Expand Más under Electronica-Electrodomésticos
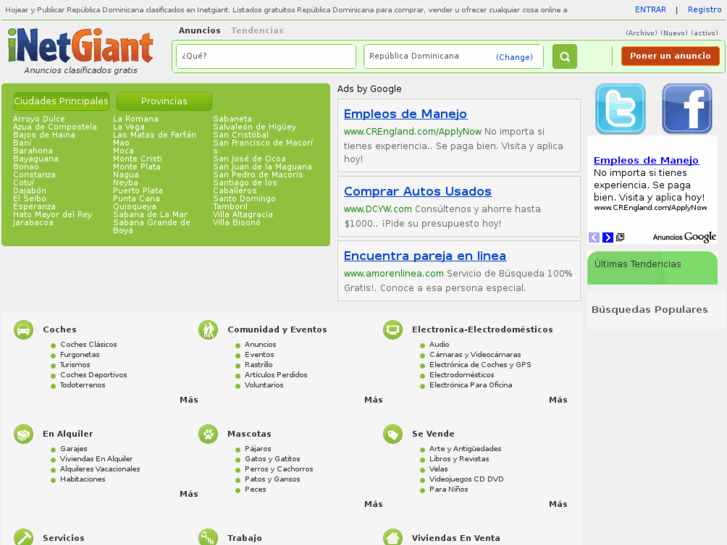Screen dimensions: 727x545 tap(558, 400)
